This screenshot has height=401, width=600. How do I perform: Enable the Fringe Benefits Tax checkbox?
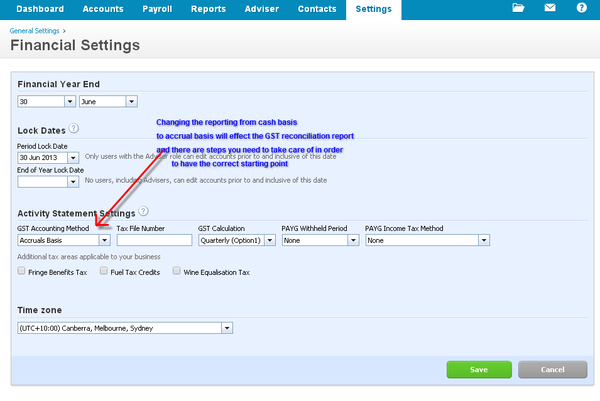[22, 271]
